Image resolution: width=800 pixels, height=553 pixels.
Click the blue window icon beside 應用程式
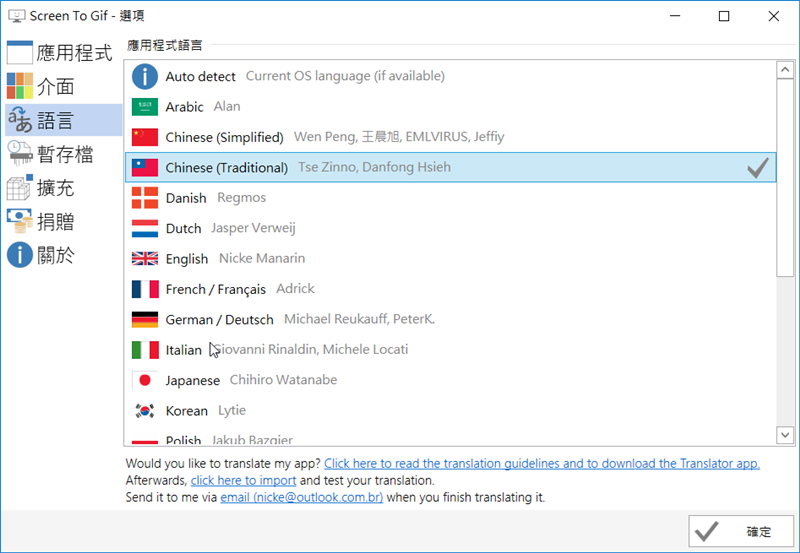(x=20, y=53)
